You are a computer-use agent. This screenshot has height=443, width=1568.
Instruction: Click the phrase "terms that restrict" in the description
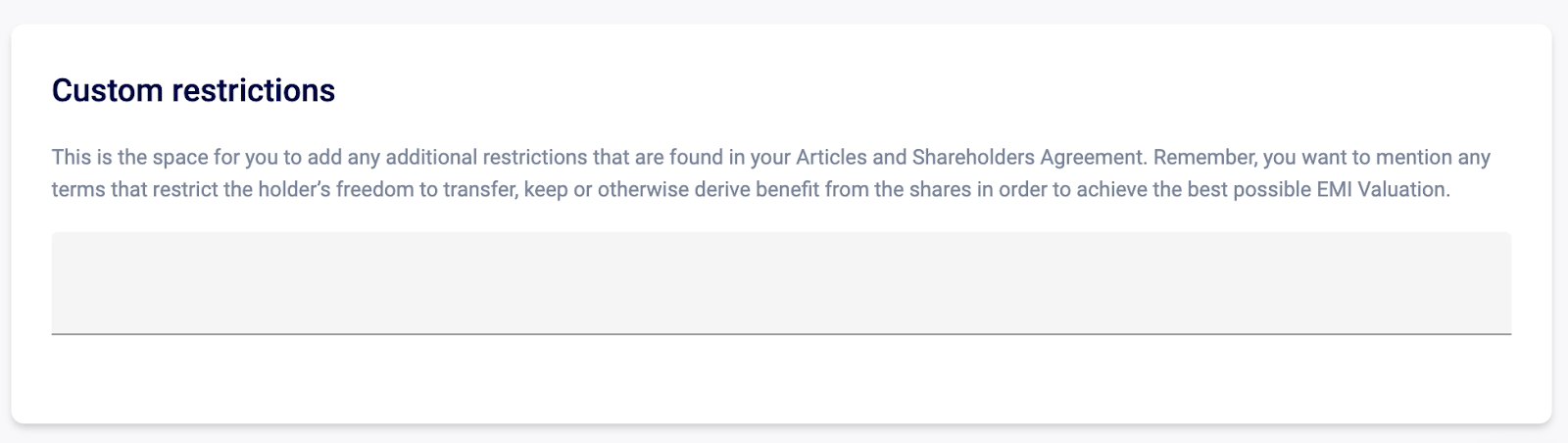click(135, 189)
